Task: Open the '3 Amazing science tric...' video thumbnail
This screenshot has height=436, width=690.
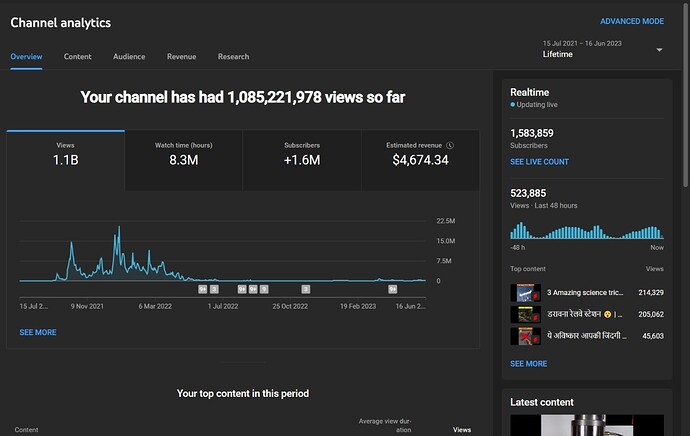Action: pos(525,293)
